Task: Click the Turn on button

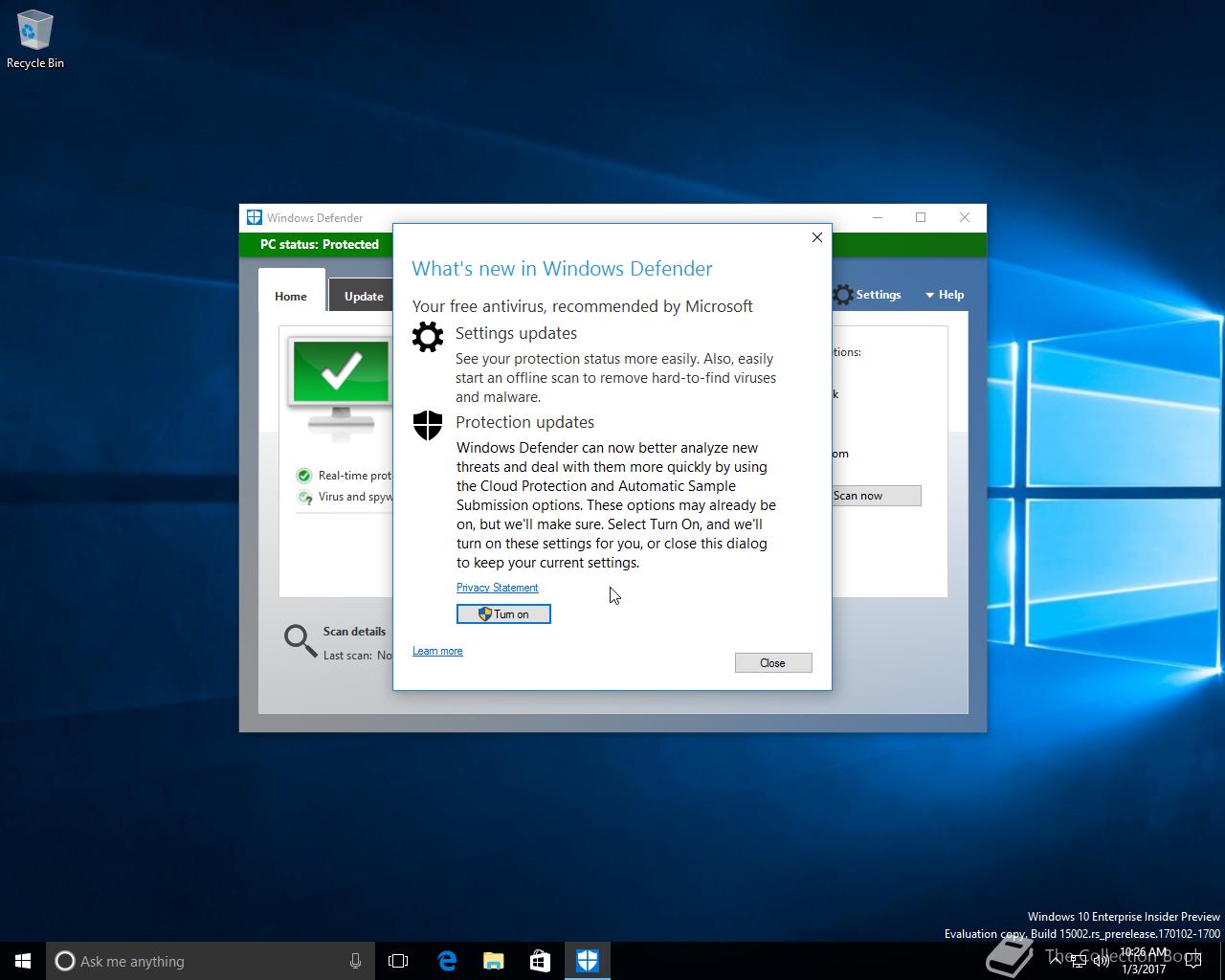Action: tap(503, 614)
